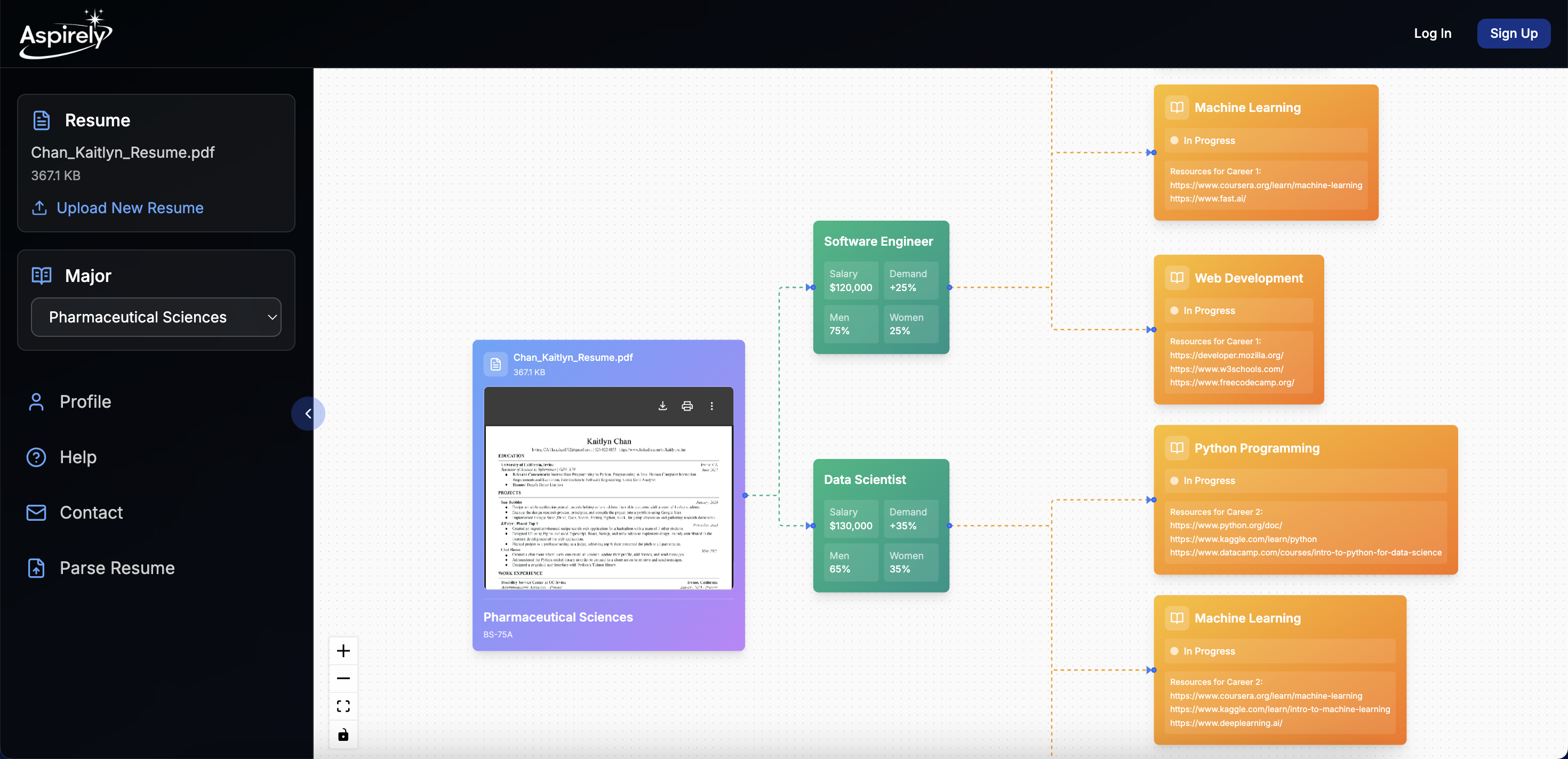Click Upload New Resume link
The width and height of the screenshot is (1568, 759).
tap(130, 208)
